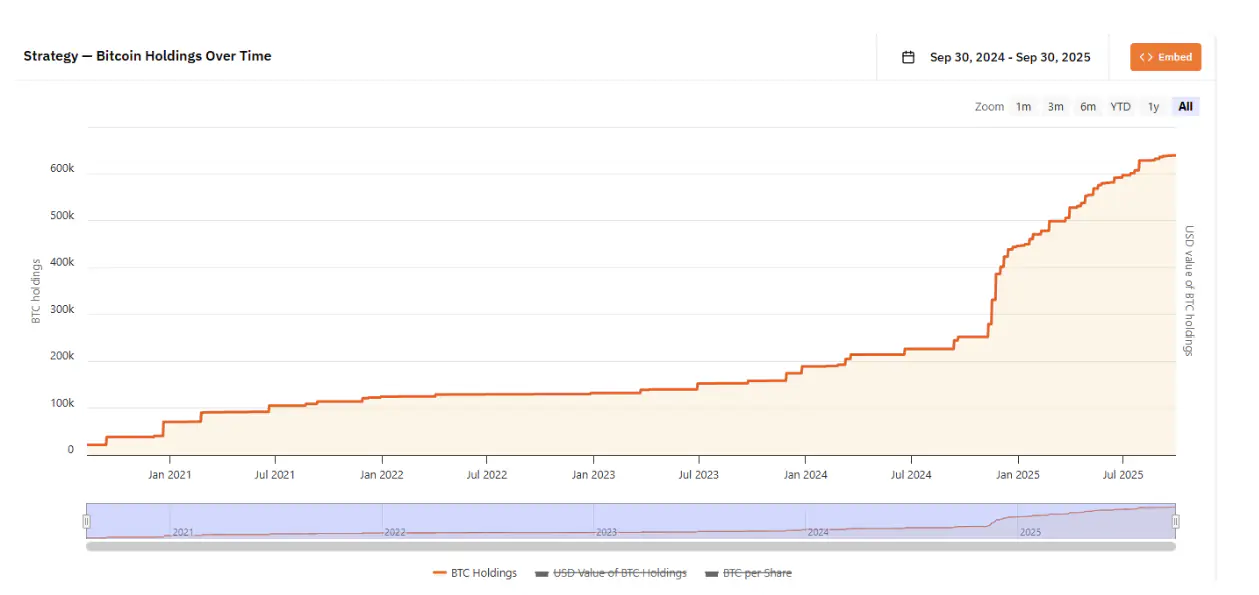Click the code brackets icon on Embed
The image size is (1259, 595).
1146,57
